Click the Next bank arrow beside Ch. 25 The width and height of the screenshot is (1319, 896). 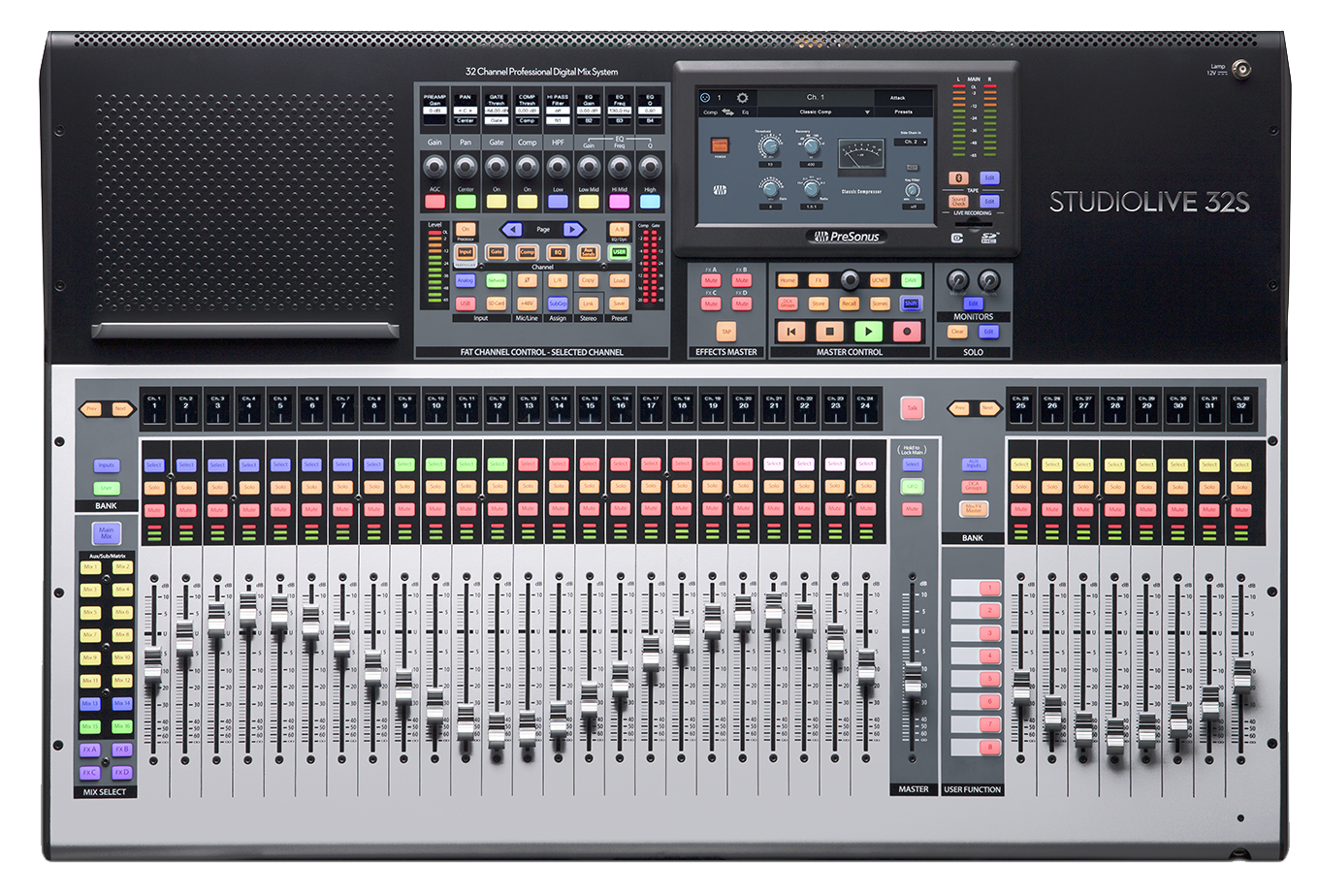tap(988, 408)
